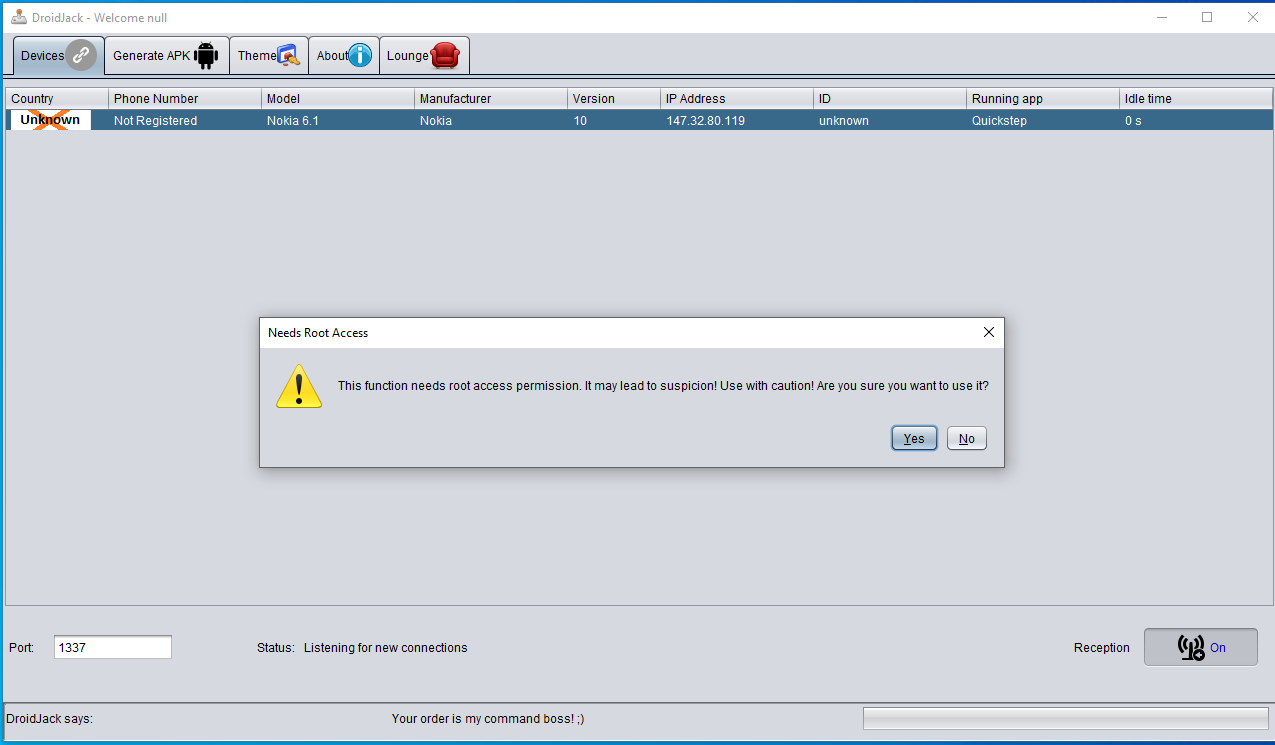This screenshot has height=745, width=1275.
Task: Click the yellow warning triangle icon
Action: [299, 386]
